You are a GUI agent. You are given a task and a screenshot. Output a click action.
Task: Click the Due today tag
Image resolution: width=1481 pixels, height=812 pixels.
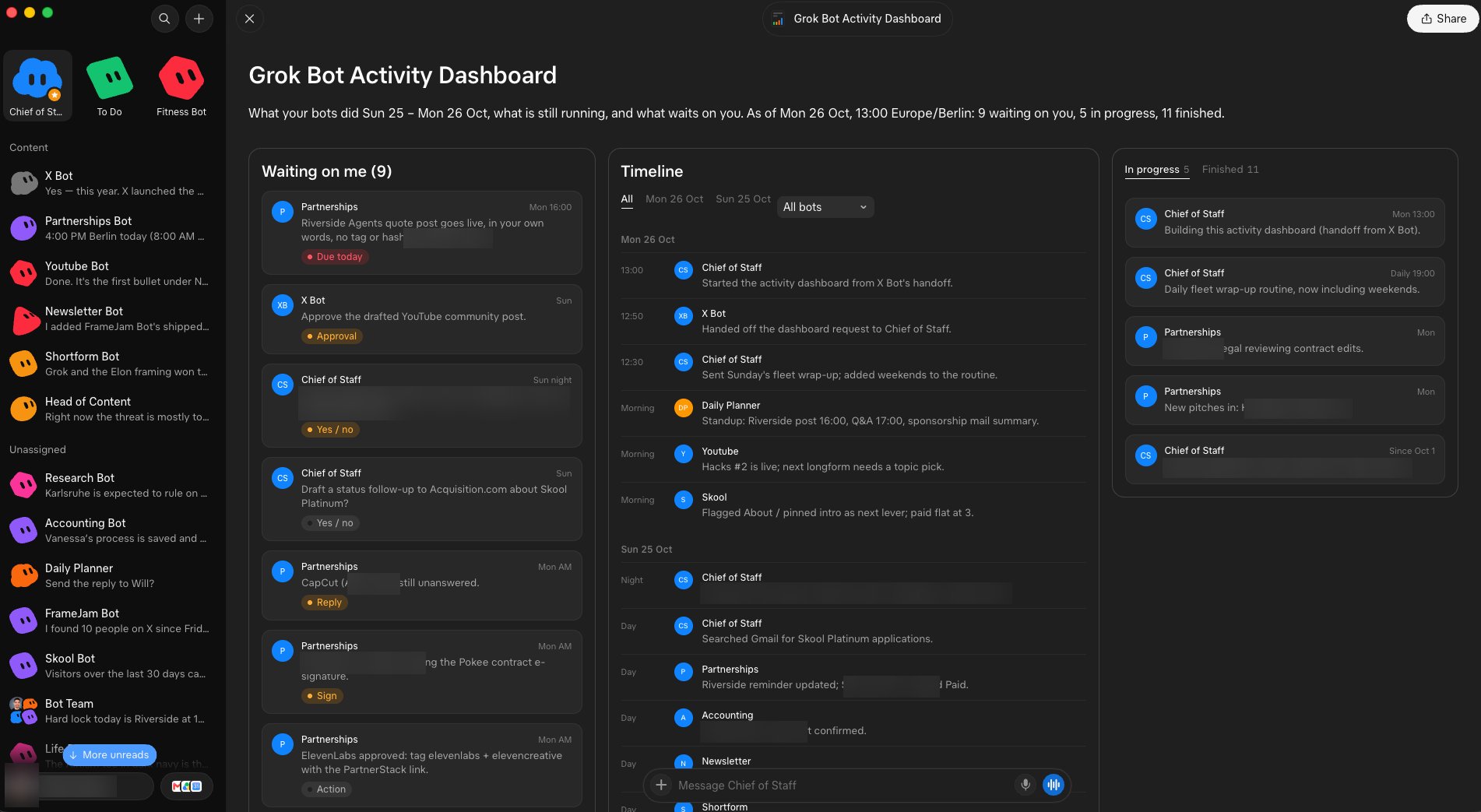[x=335, y=257]
